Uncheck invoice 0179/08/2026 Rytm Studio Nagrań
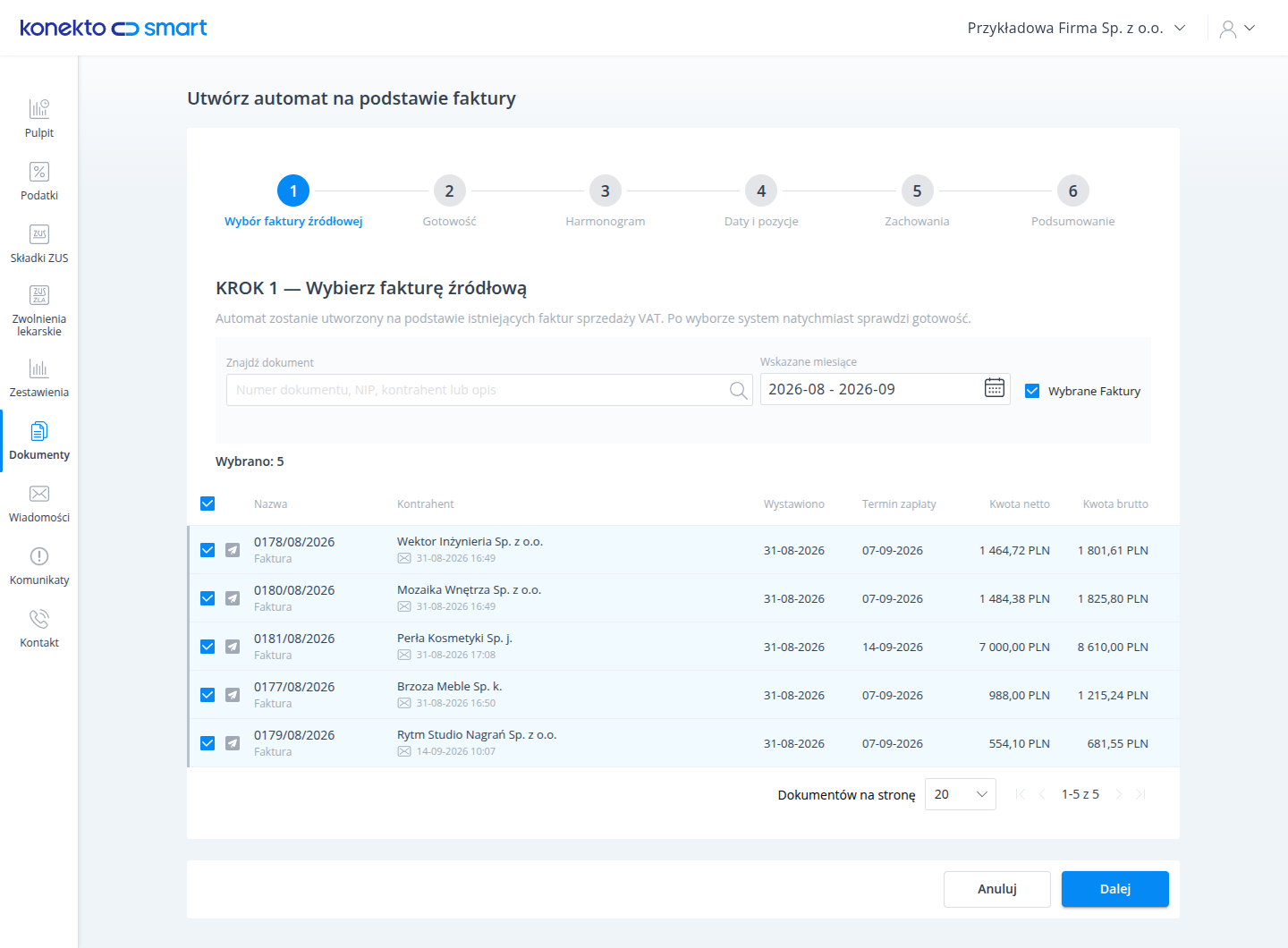The width and height of the screenshot is (1288, 948). [208, 743]
